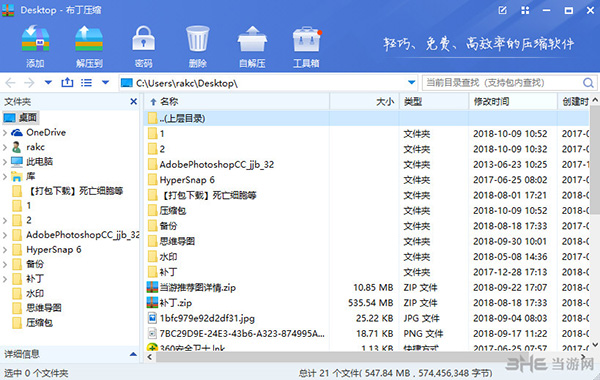The image size is (600, 380).
Task: Expand the OneDrive tree node
Action: coord(5,133)
